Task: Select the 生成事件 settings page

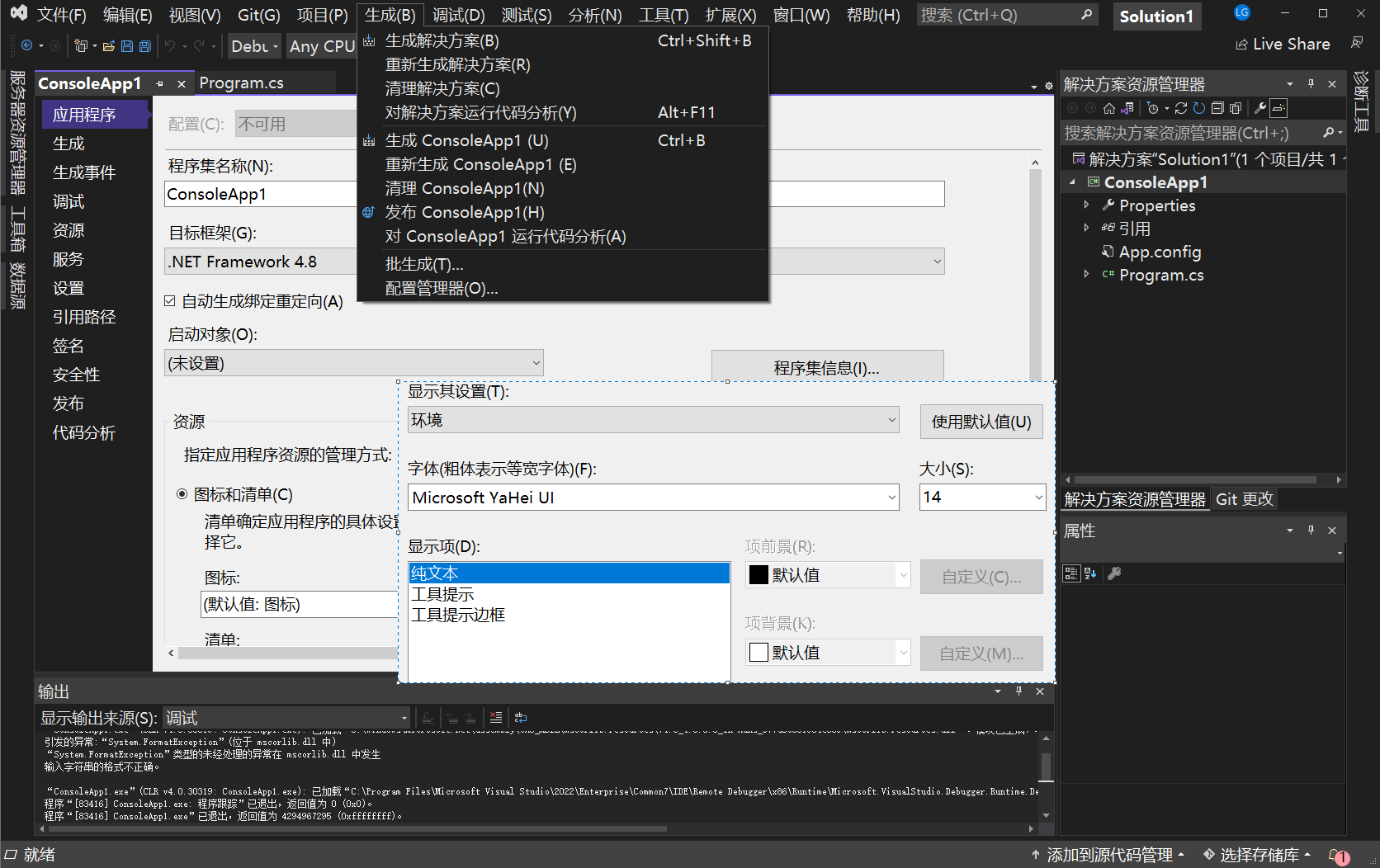Action: 84,172
